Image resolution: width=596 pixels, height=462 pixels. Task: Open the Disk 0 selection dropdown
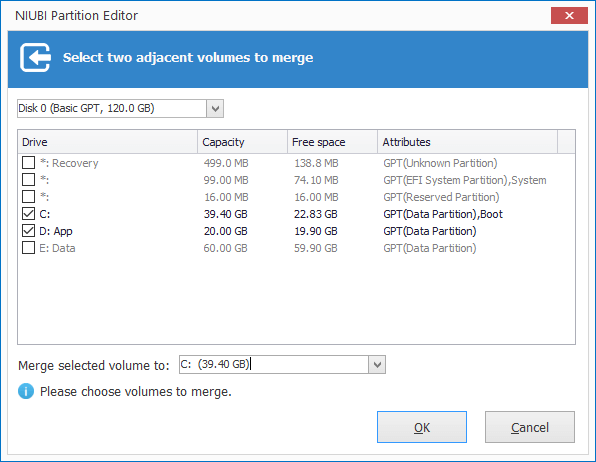pyautogui.click(x=215, y=109)
